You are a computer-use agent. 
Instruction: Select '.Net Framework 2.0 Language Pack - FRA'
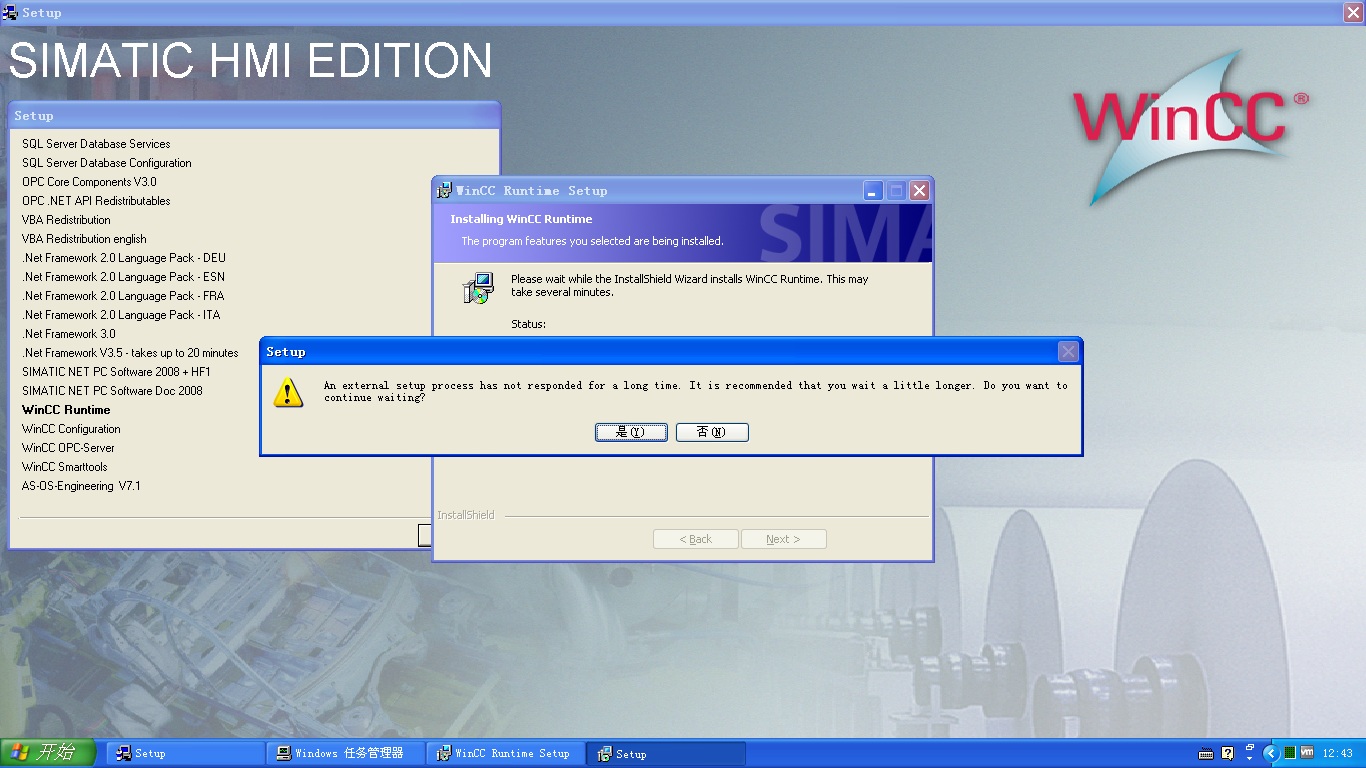click(x=123, y=296)
